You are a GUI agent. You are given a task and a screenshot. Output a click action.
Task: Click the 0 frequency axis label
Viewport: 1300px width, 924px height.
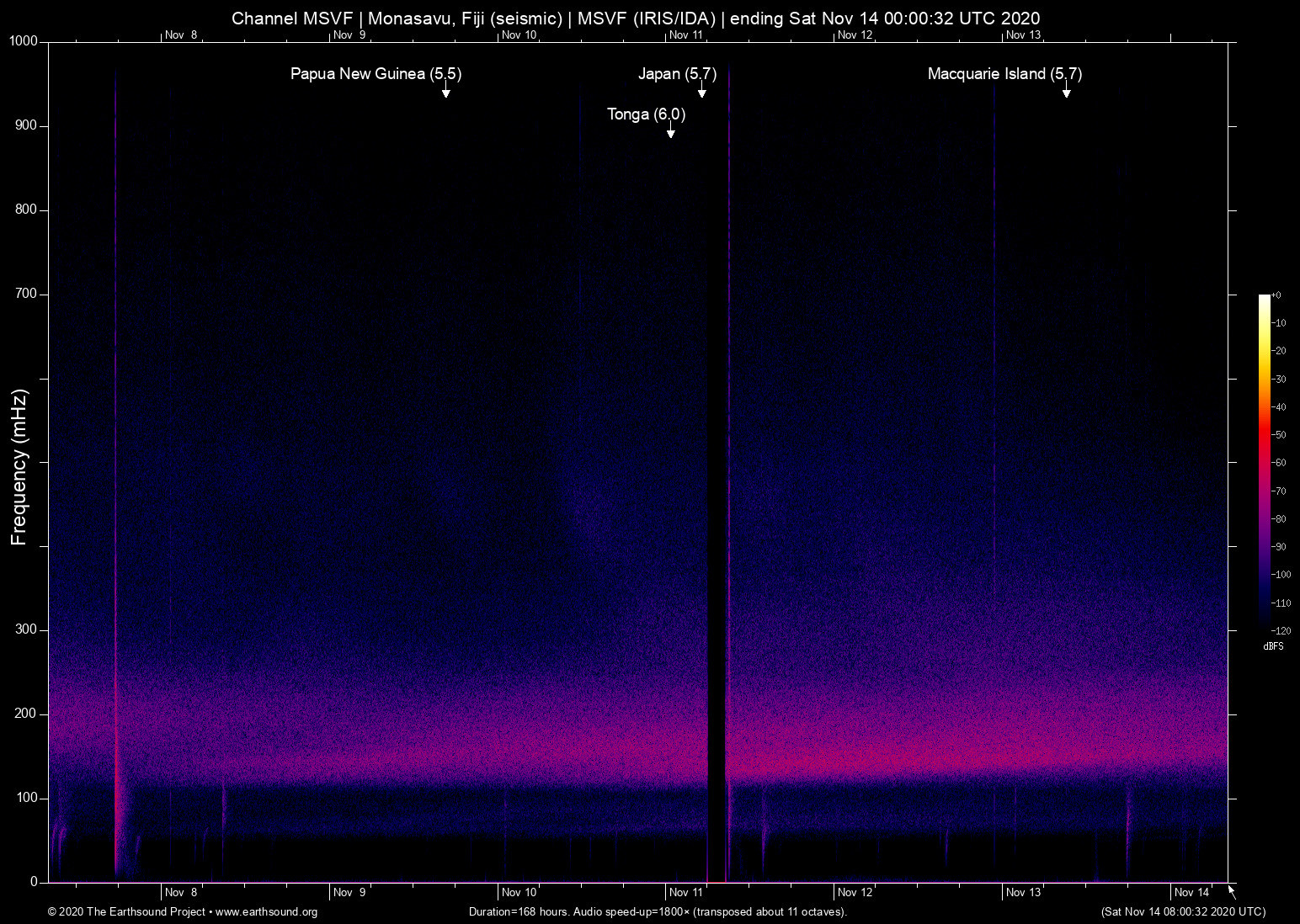tap(34, 882)
